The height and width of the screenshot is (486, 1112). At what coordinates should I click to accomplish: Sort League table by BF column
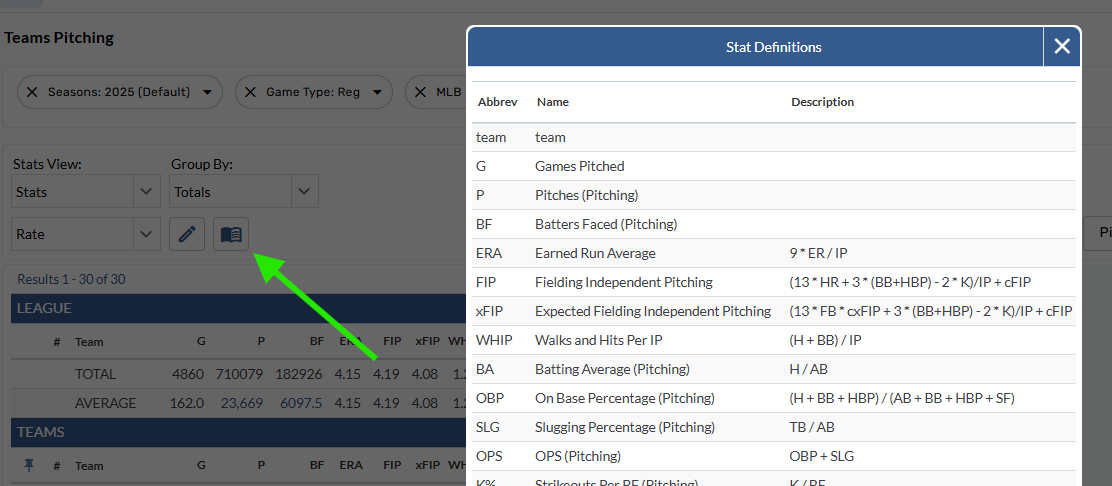(316, 341)
